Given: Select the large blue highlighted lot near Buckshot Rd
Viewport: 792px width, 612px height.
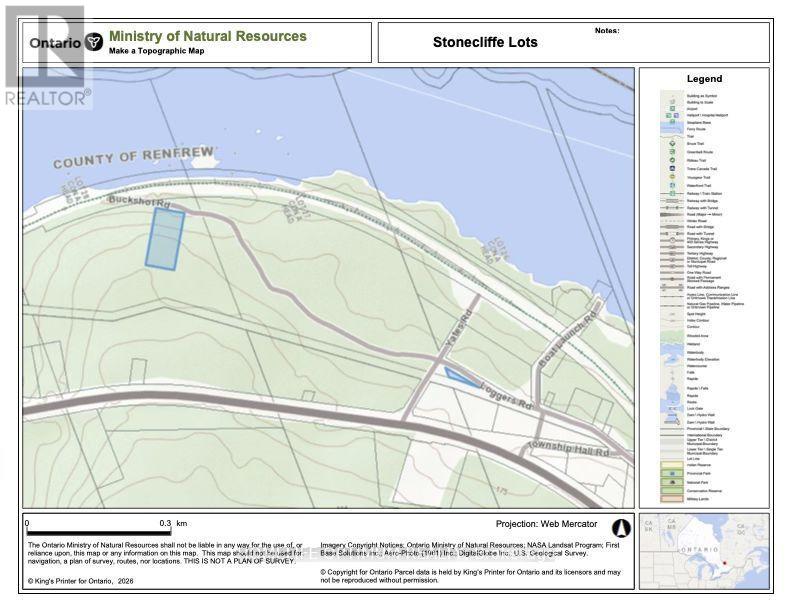Looking at the screenshot, I should (x=165, y=238).
